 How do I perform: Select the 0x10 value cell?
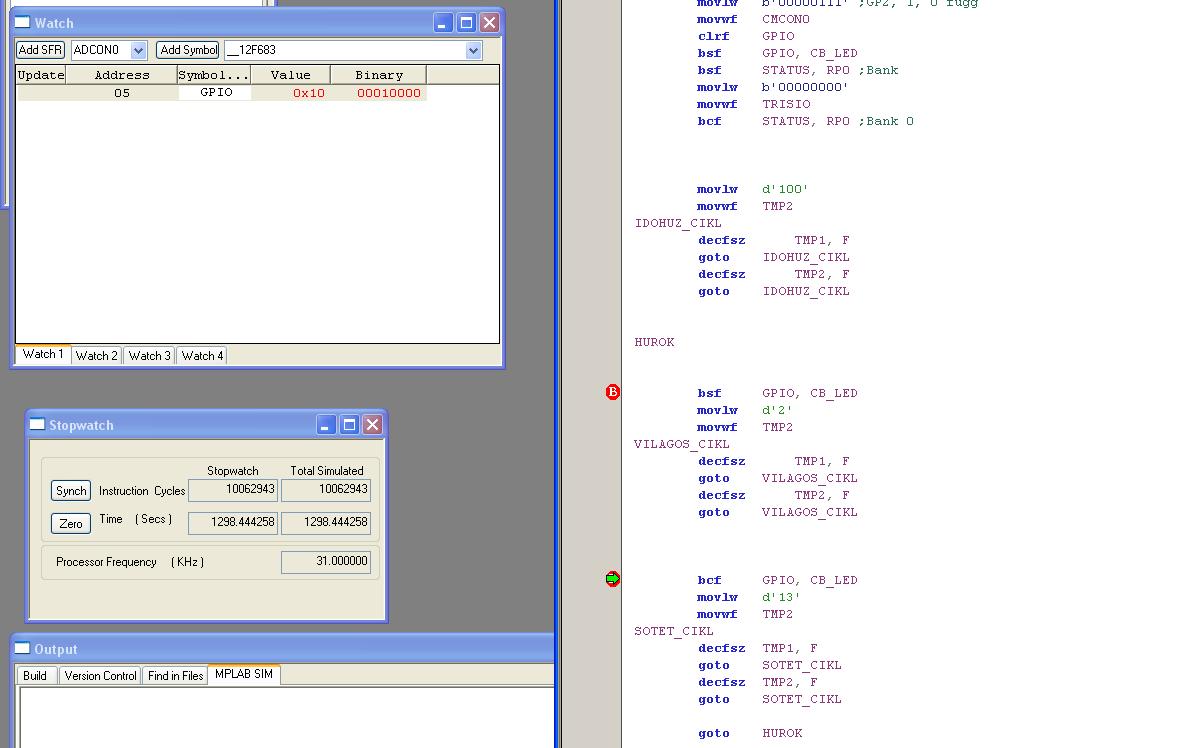tap(291, 93)
